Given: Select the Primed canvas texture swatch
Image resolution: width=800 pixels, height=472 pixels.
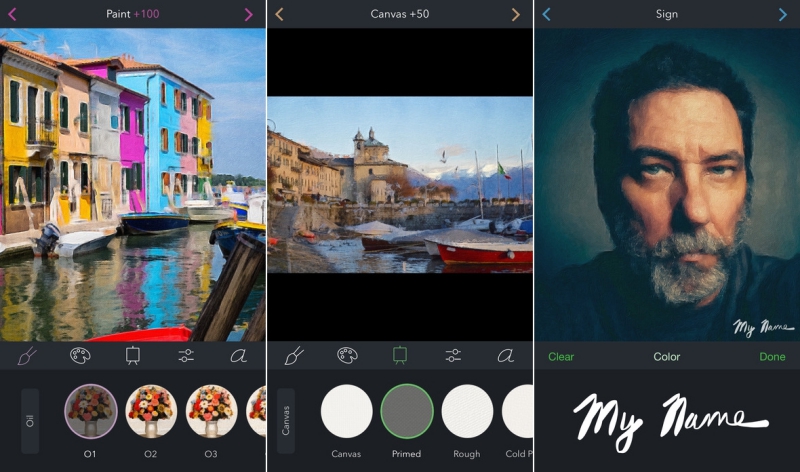Looking at the screenshot, I should pos(407,411).
